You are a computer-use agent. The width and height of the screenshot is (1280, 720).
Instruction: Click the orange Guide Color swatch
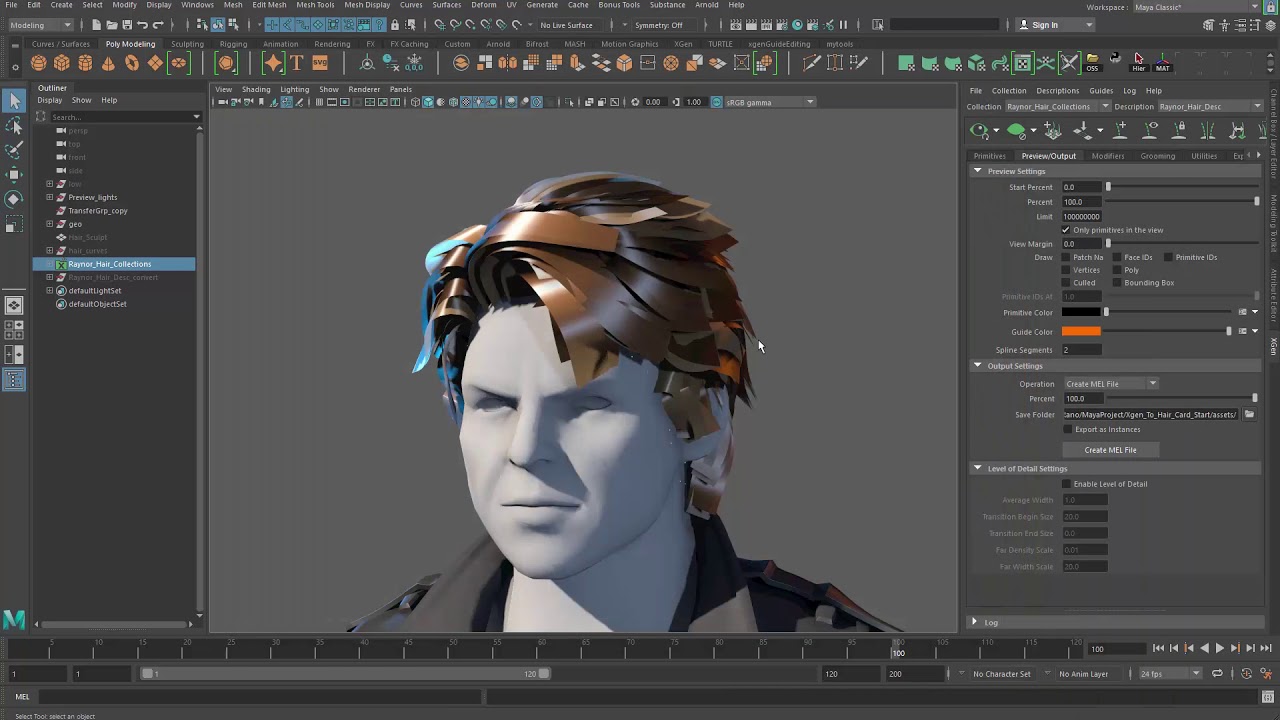(1081, 332)
